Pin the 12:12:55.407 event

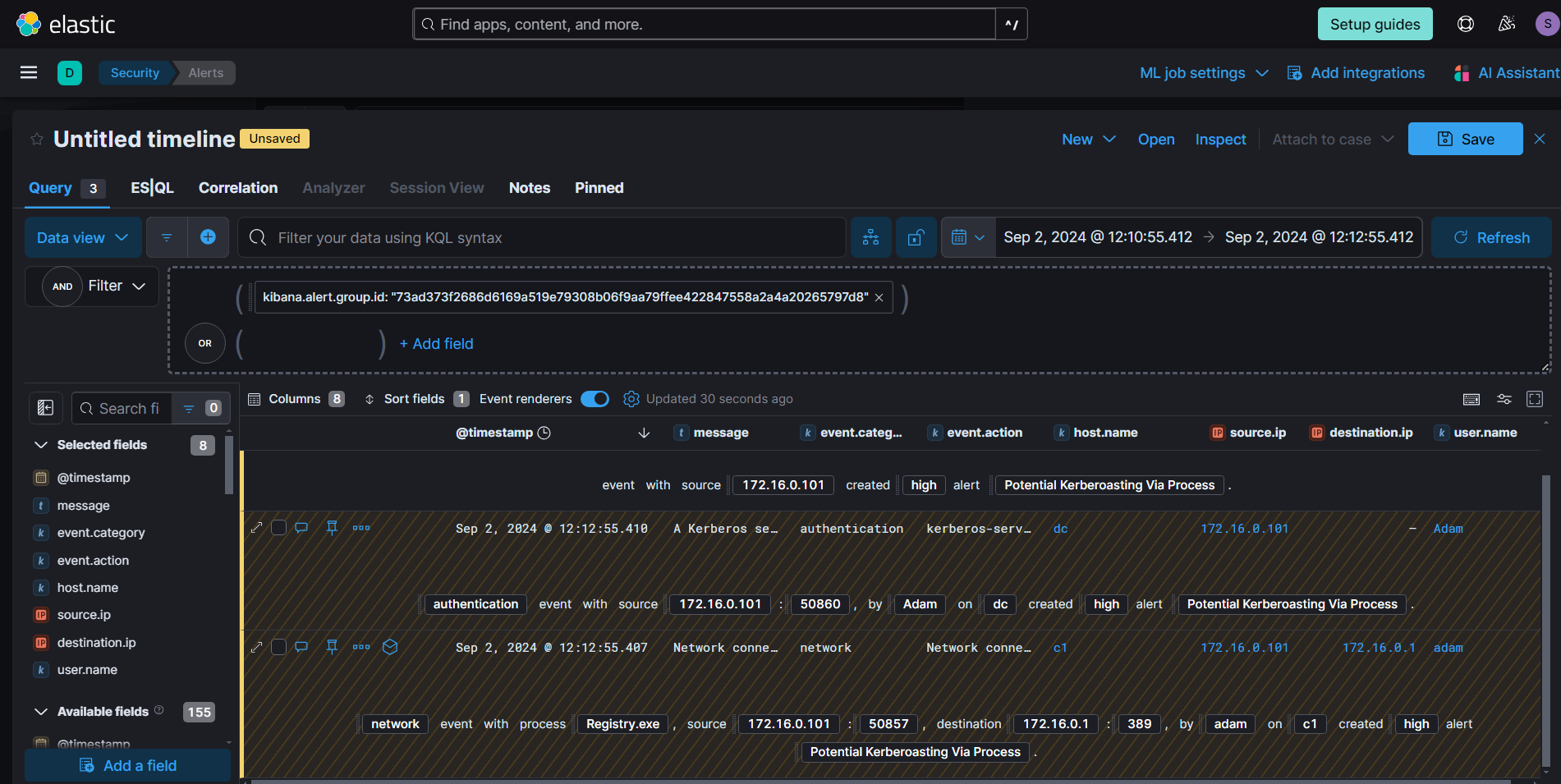[333, 647]
